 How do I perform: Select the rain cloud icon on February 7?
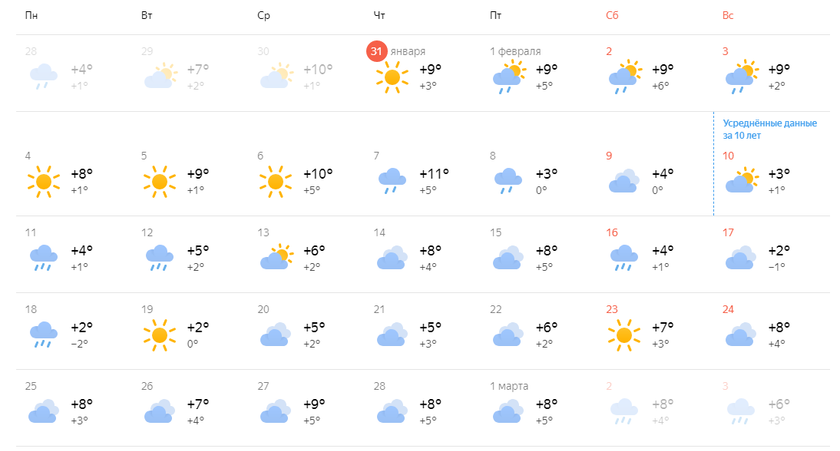392,181
